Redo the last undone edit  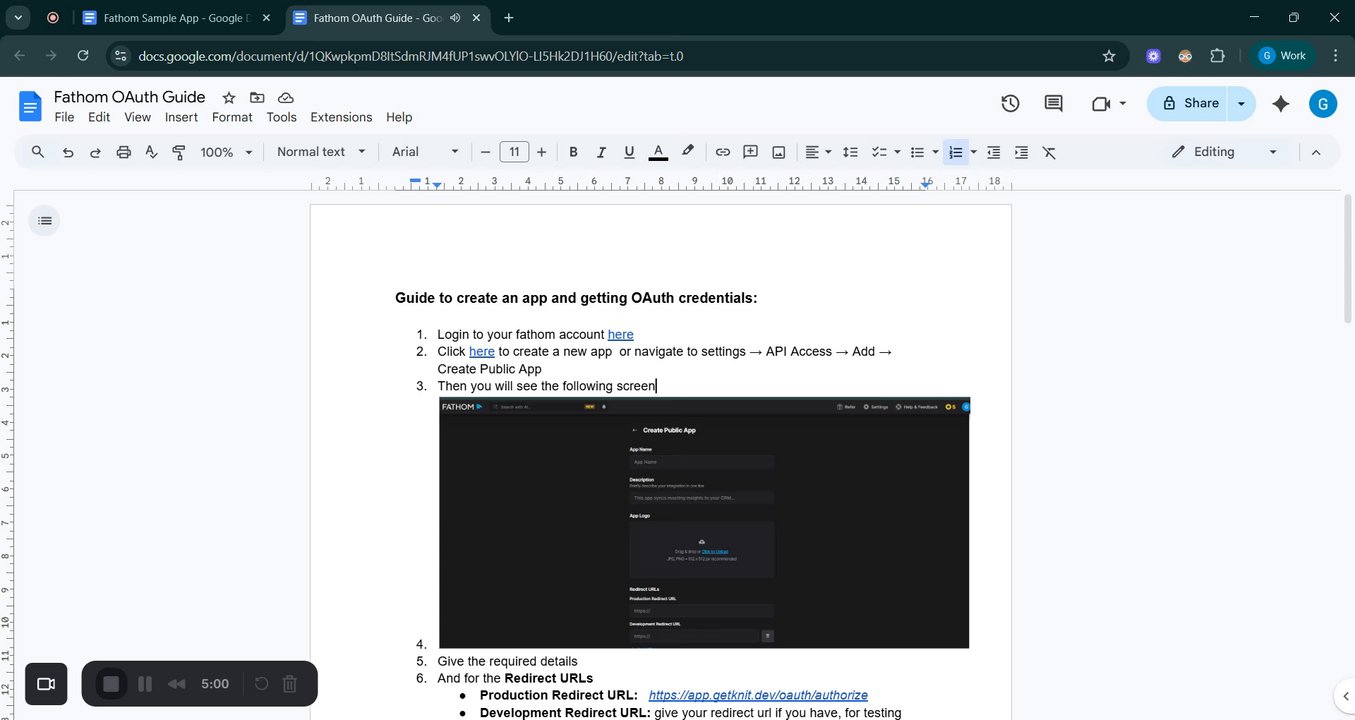click(x=96, y=152)
